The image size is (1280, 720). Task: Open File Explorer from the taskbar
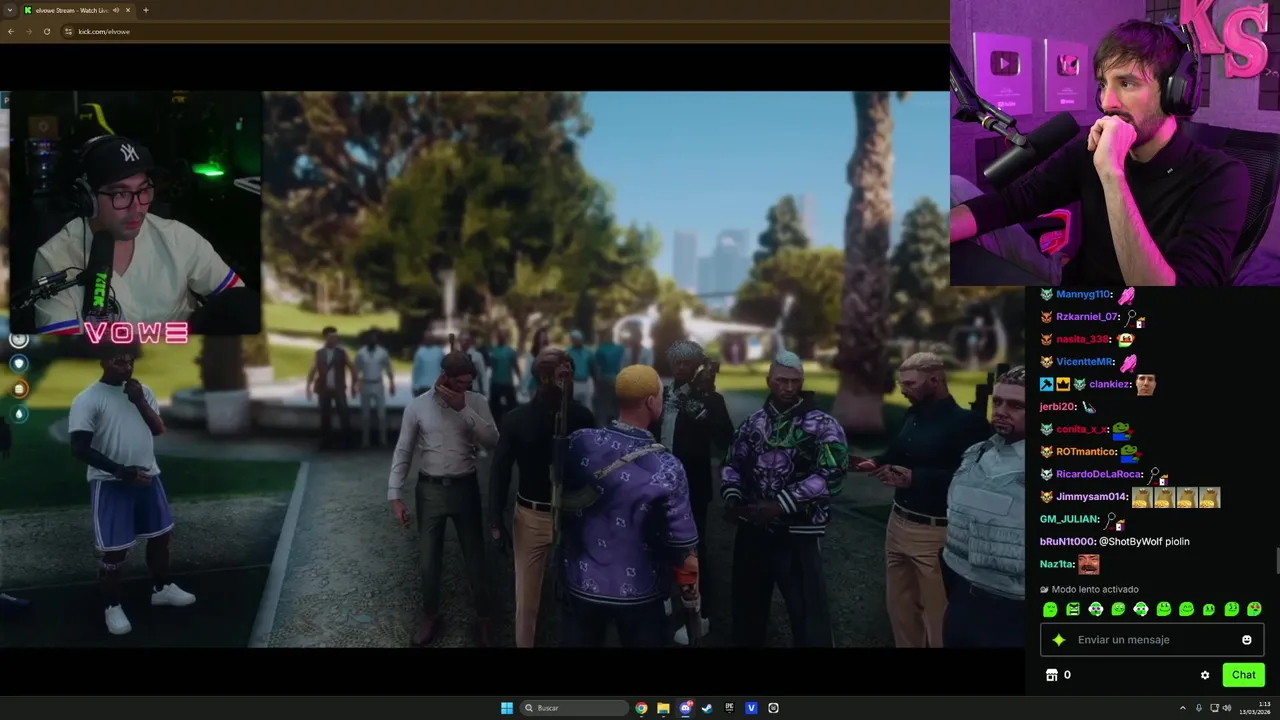pos(663,708)
